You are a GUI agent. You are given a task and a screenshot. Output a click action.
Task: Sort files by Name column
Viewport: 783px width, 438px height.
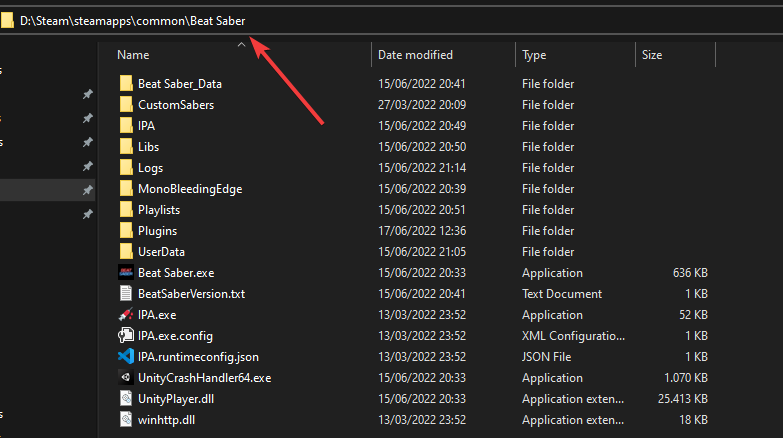(x=133, y=55)
